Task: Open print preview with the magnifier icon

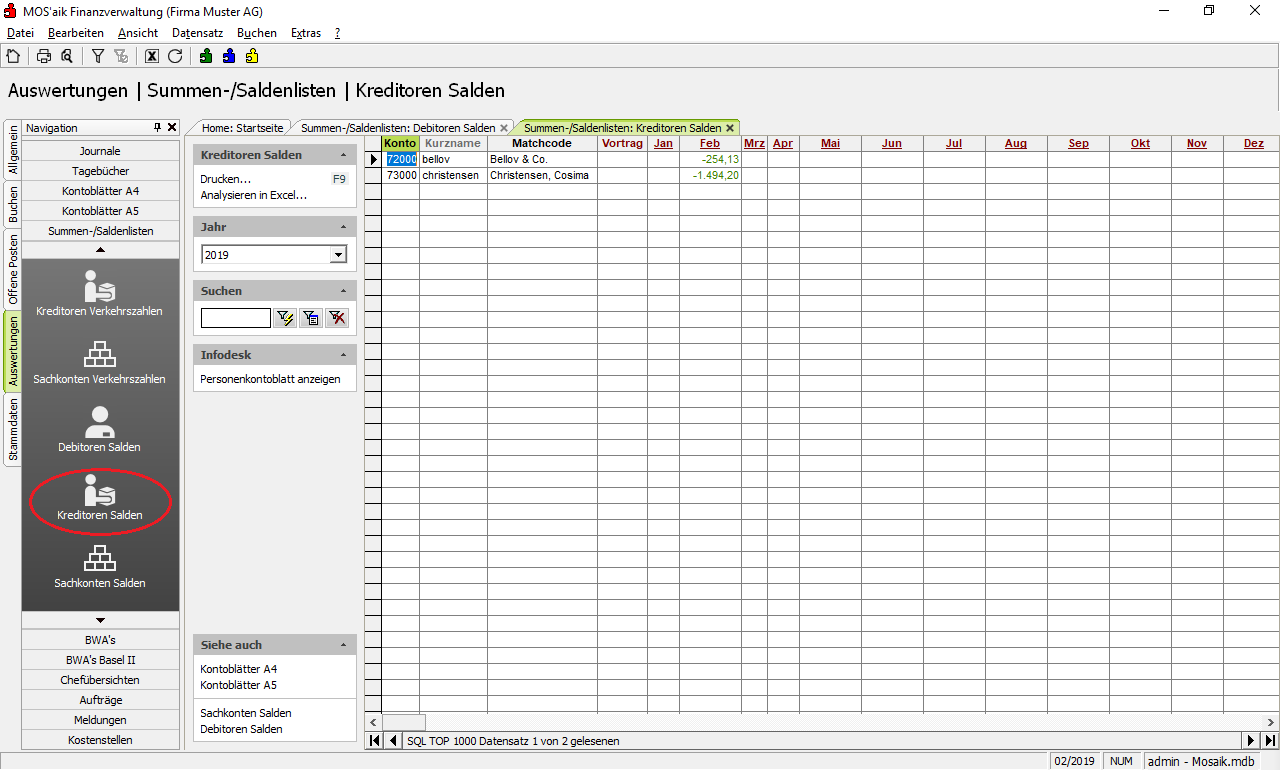Action: (67, 56)
